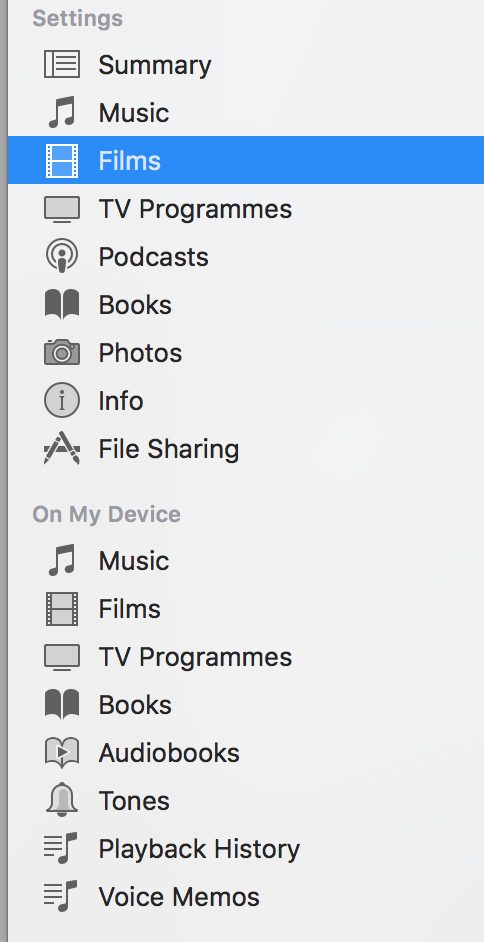Click the On My Device section header
484x942 pixels.
[x=106, y=514]
